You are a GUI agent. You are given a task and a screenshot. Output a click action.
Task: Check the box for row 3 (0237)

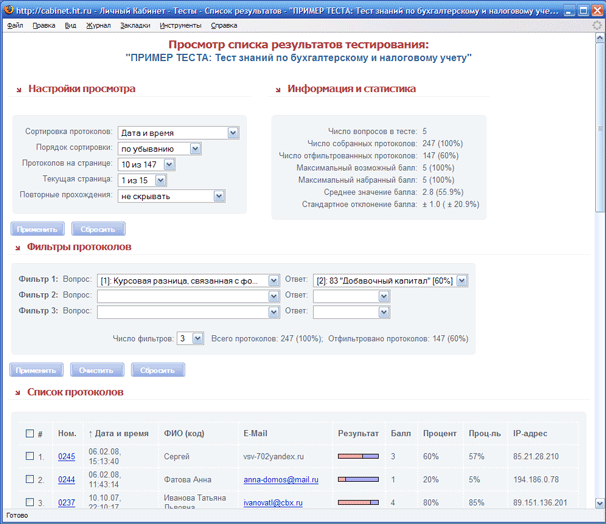click(x=30, y=502)
